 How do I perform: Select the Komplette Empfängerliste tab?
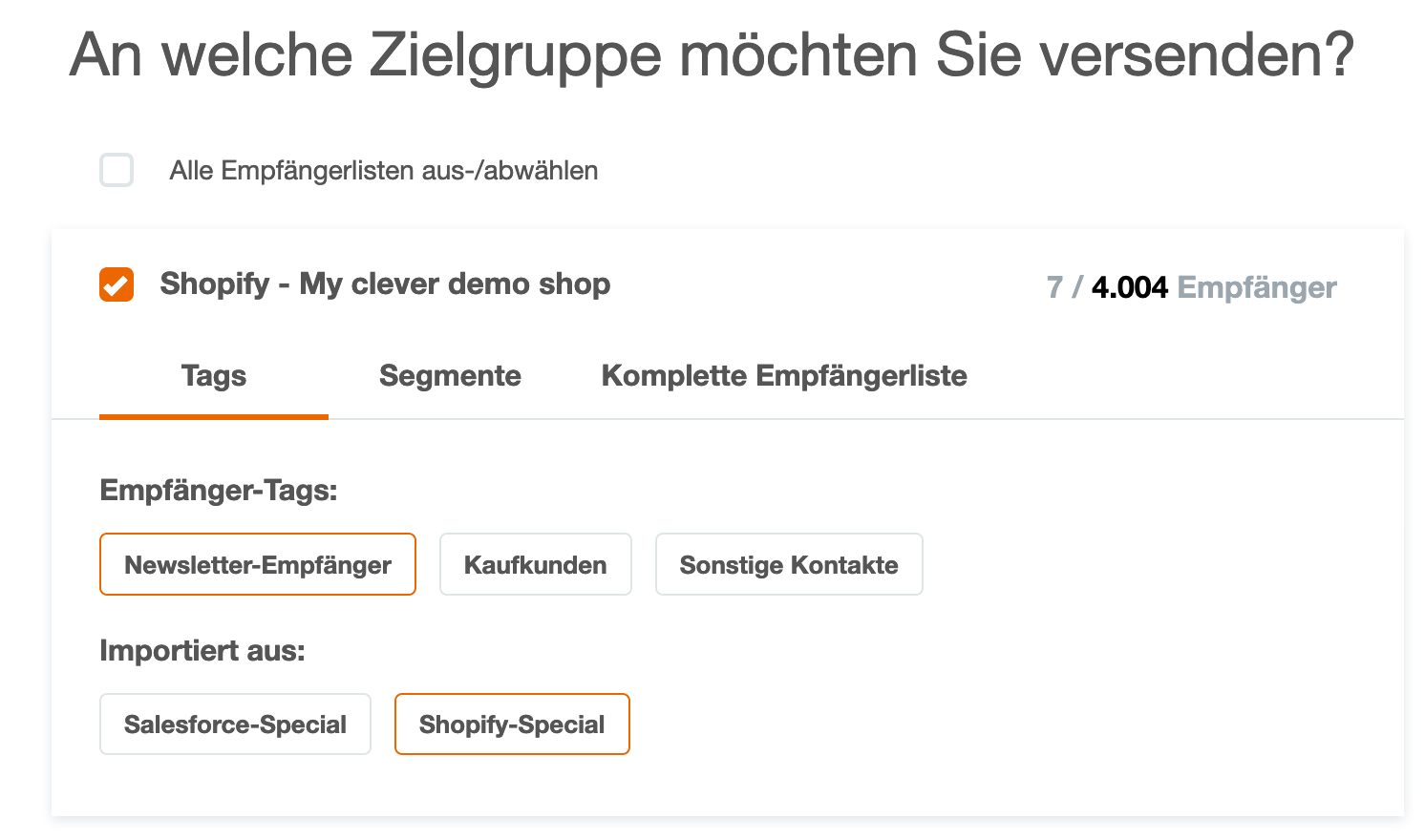784,376
